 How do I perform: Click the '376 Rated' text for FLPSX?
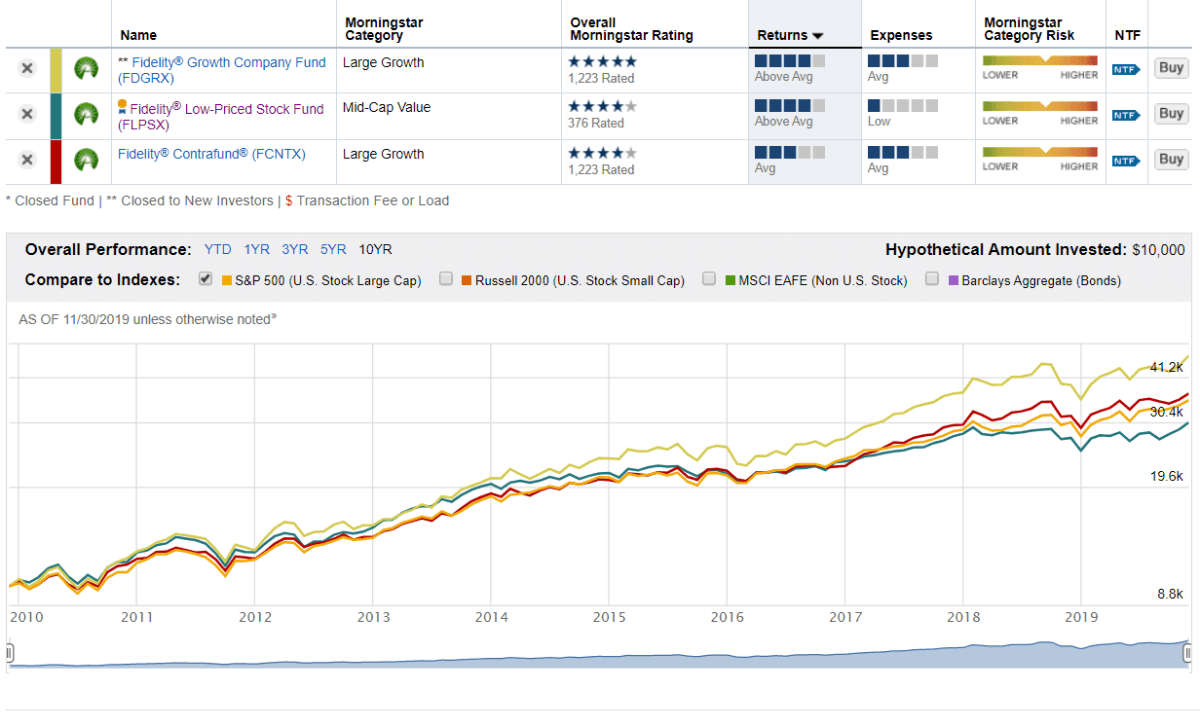coord(595,123)
